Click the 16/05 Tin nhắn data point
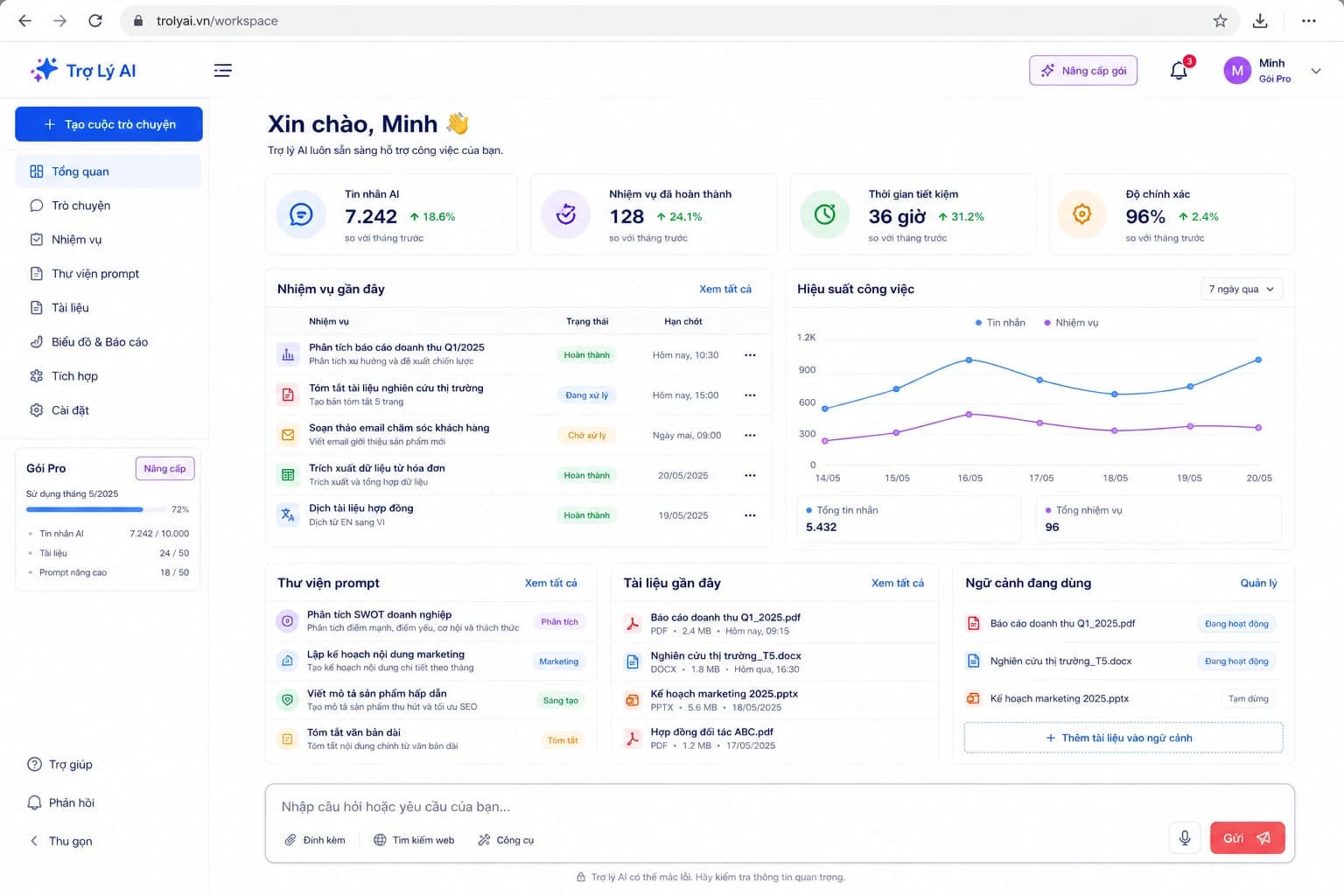This screenshot has height=896, width=1344. (969, 360)
